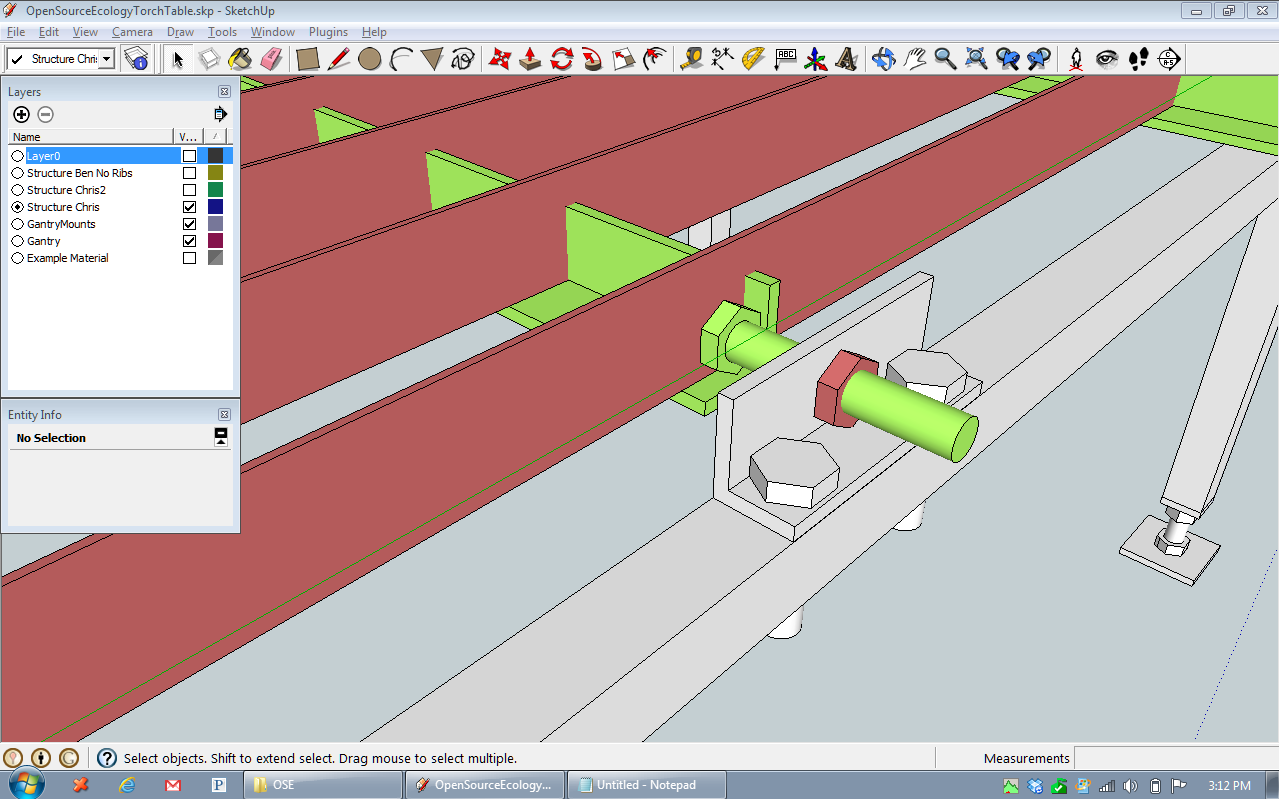This screenshot has width=1279, height=799.
Task: Select the Push/Pull tool
Action: pos(531,59)
